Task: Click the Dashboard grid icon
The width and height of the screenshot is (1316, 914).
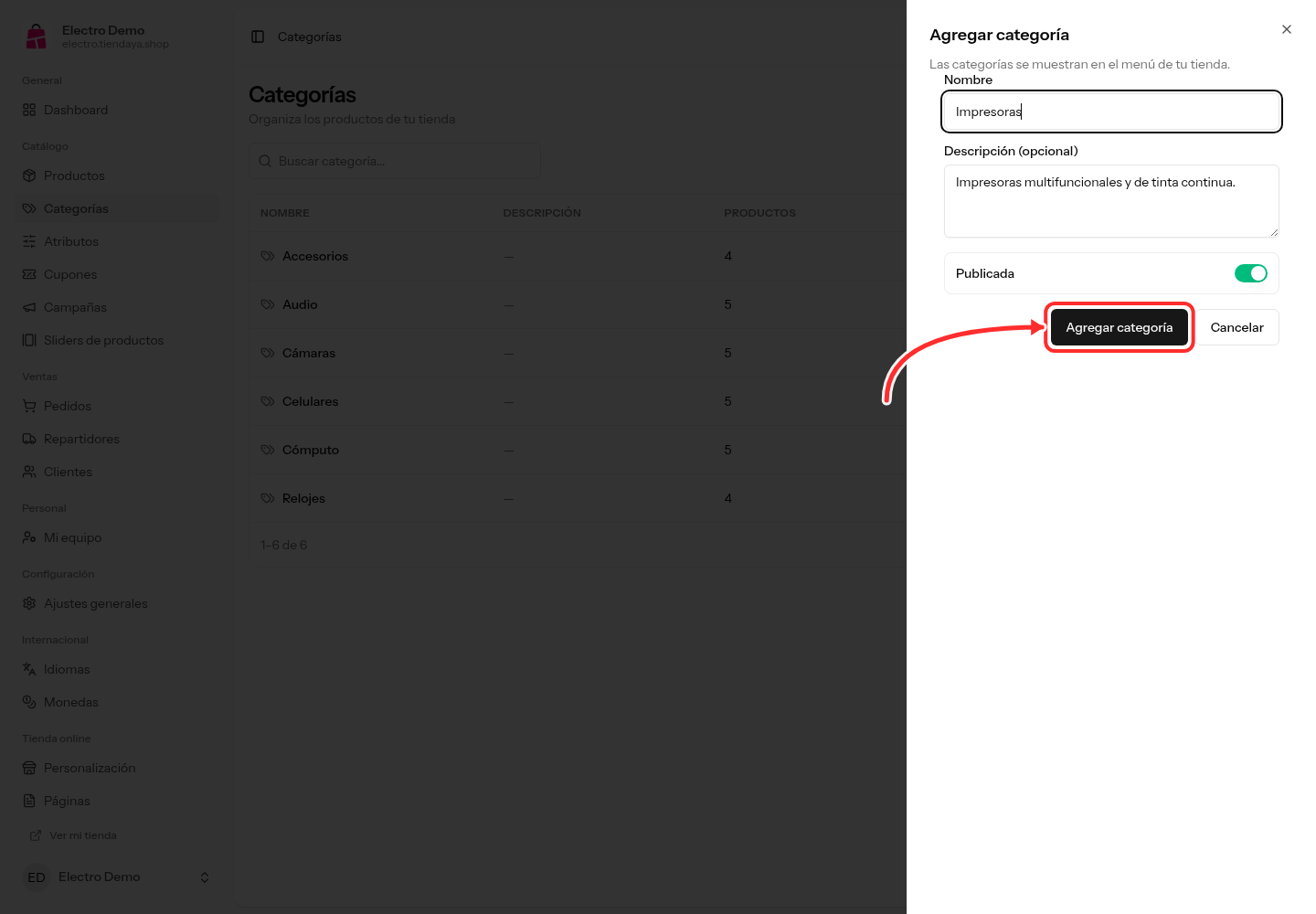Action: [x=29, y=110]
